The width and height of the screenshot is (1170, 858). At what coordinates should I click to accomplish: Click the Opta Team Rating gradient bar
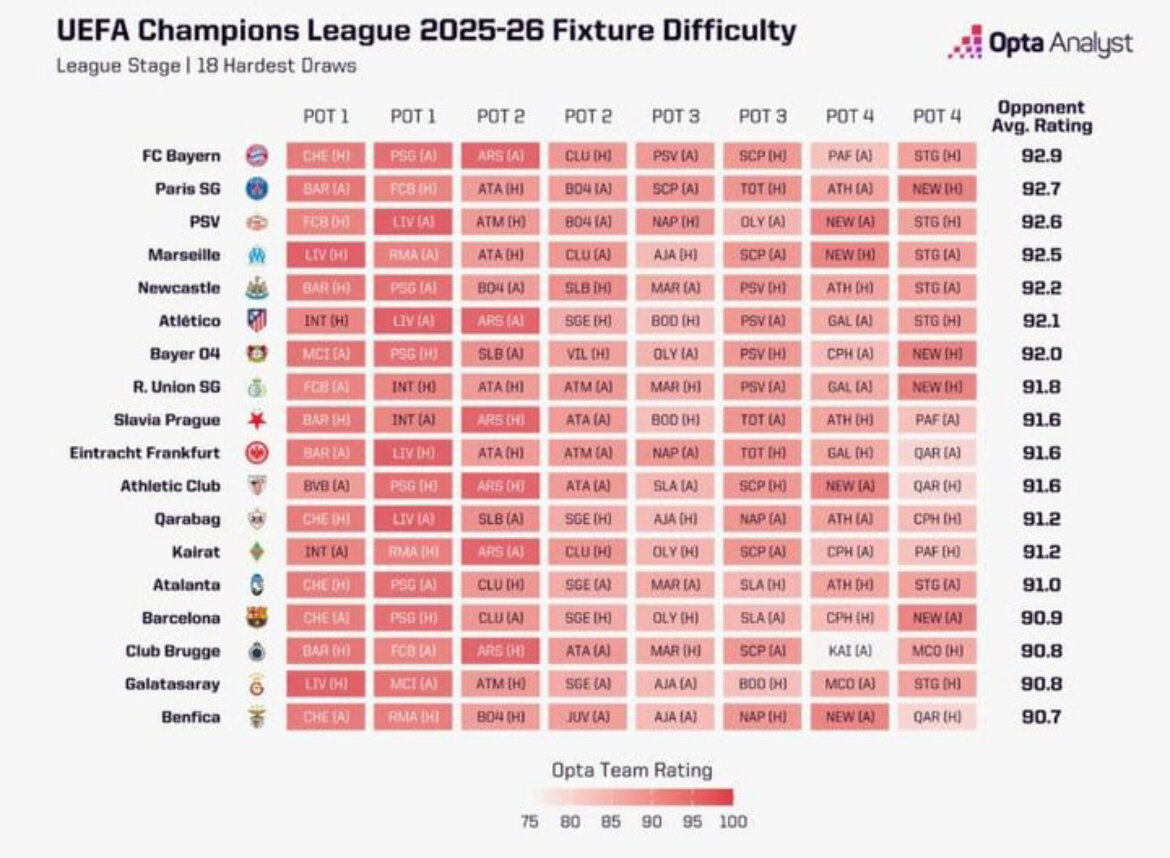(x=634, y=797)
